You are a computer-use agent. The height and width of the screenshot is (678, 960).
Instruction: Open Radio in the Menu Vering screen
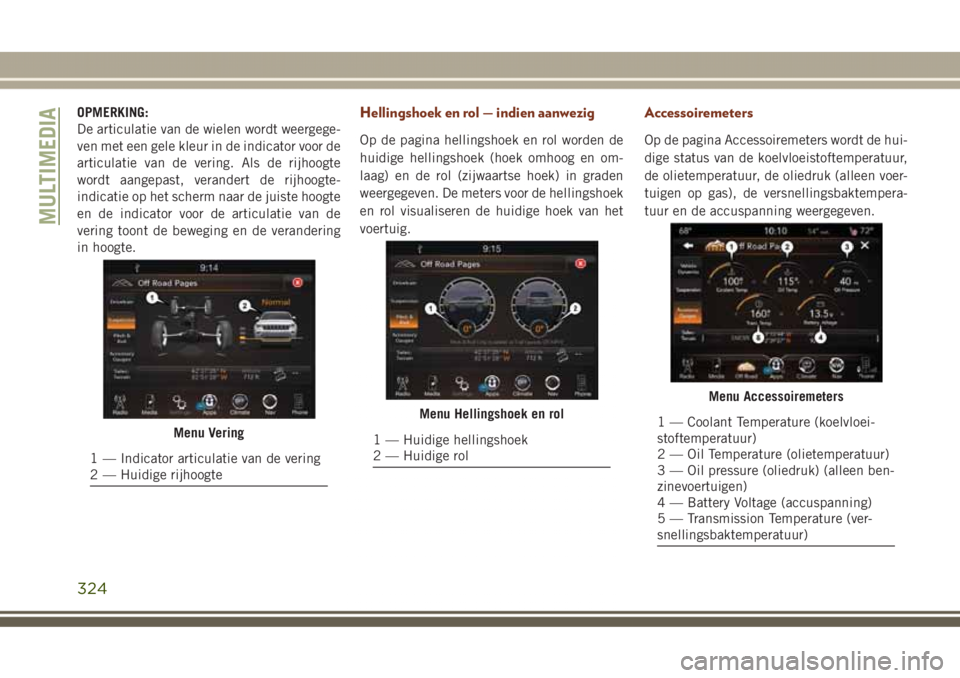click(x=120, y=404)
